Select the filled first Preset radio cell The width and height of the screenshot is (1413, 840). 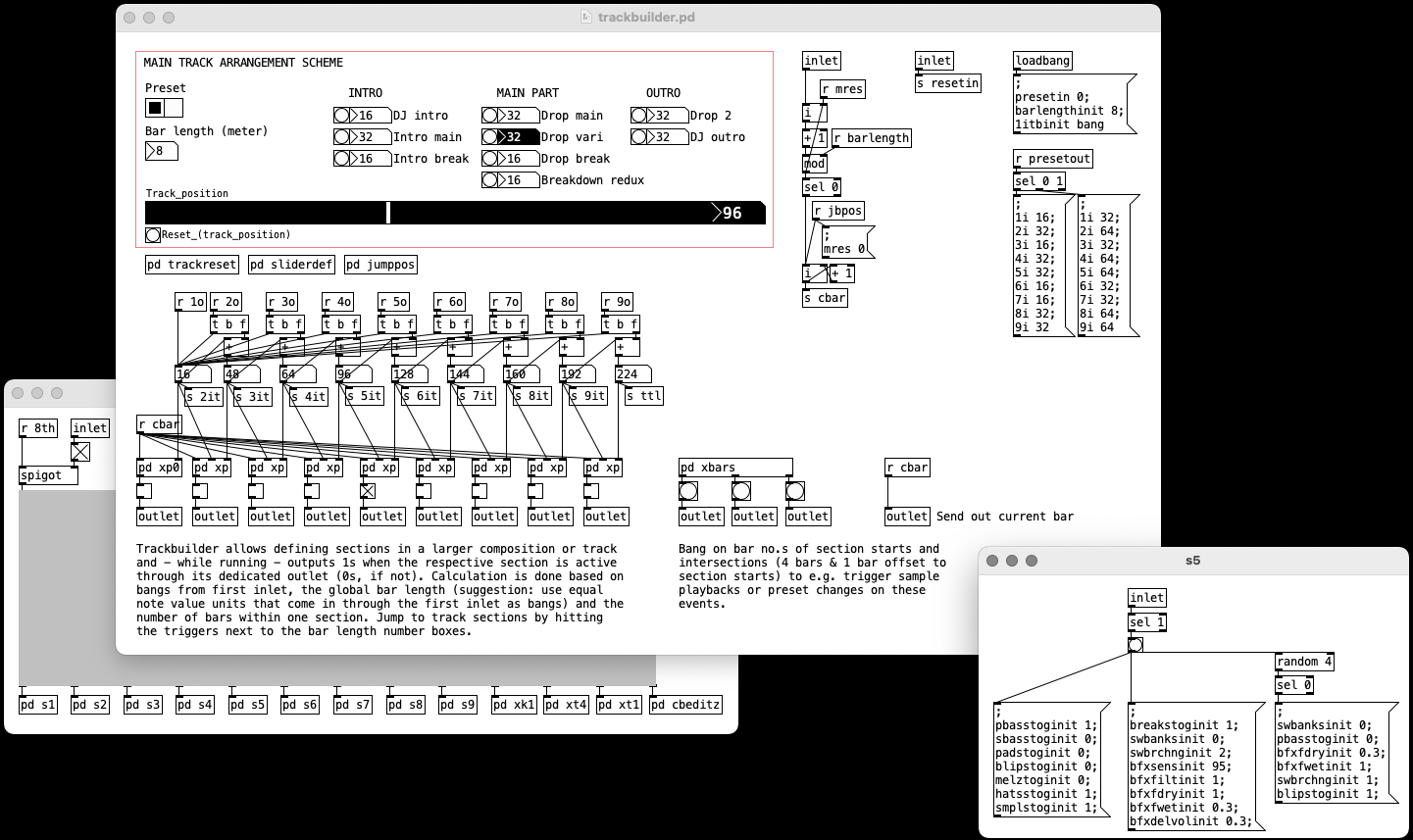(155, 108)
